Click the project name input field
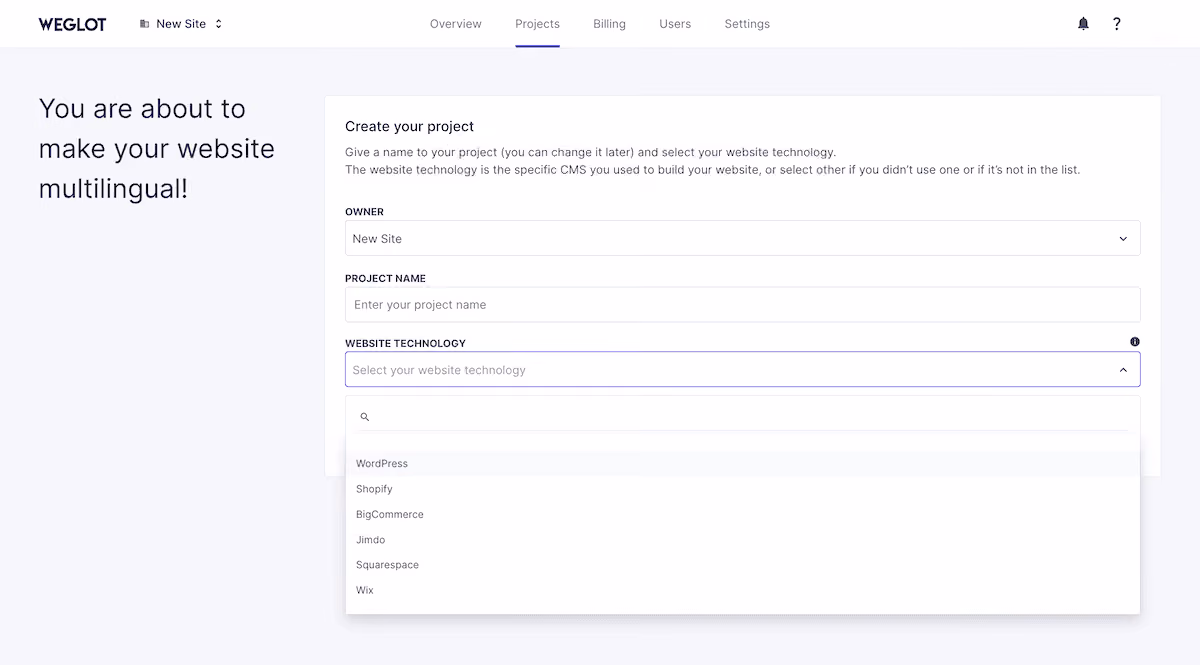Image resolution: width=1200 pixels, height=665 pixels. [743, 305]
